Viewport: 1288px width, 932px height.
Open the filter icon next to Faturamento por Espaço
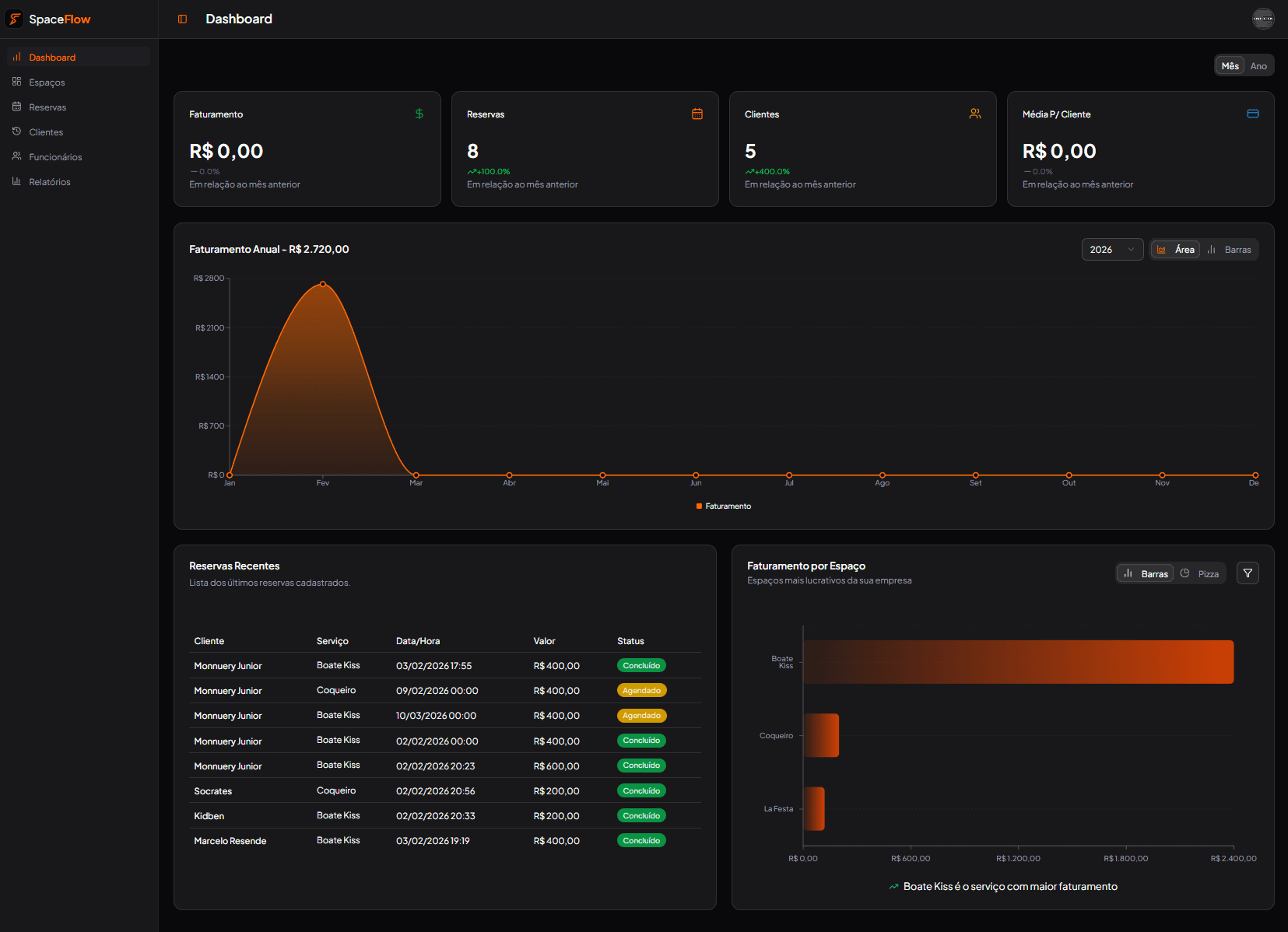[1248, 573]
